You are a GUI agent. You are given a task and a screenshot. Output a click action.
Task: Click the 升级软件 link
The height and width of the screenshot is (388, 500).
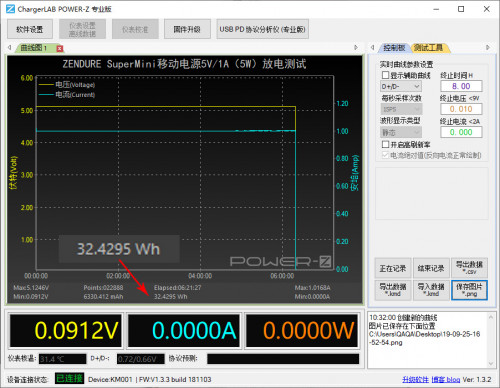415,379
